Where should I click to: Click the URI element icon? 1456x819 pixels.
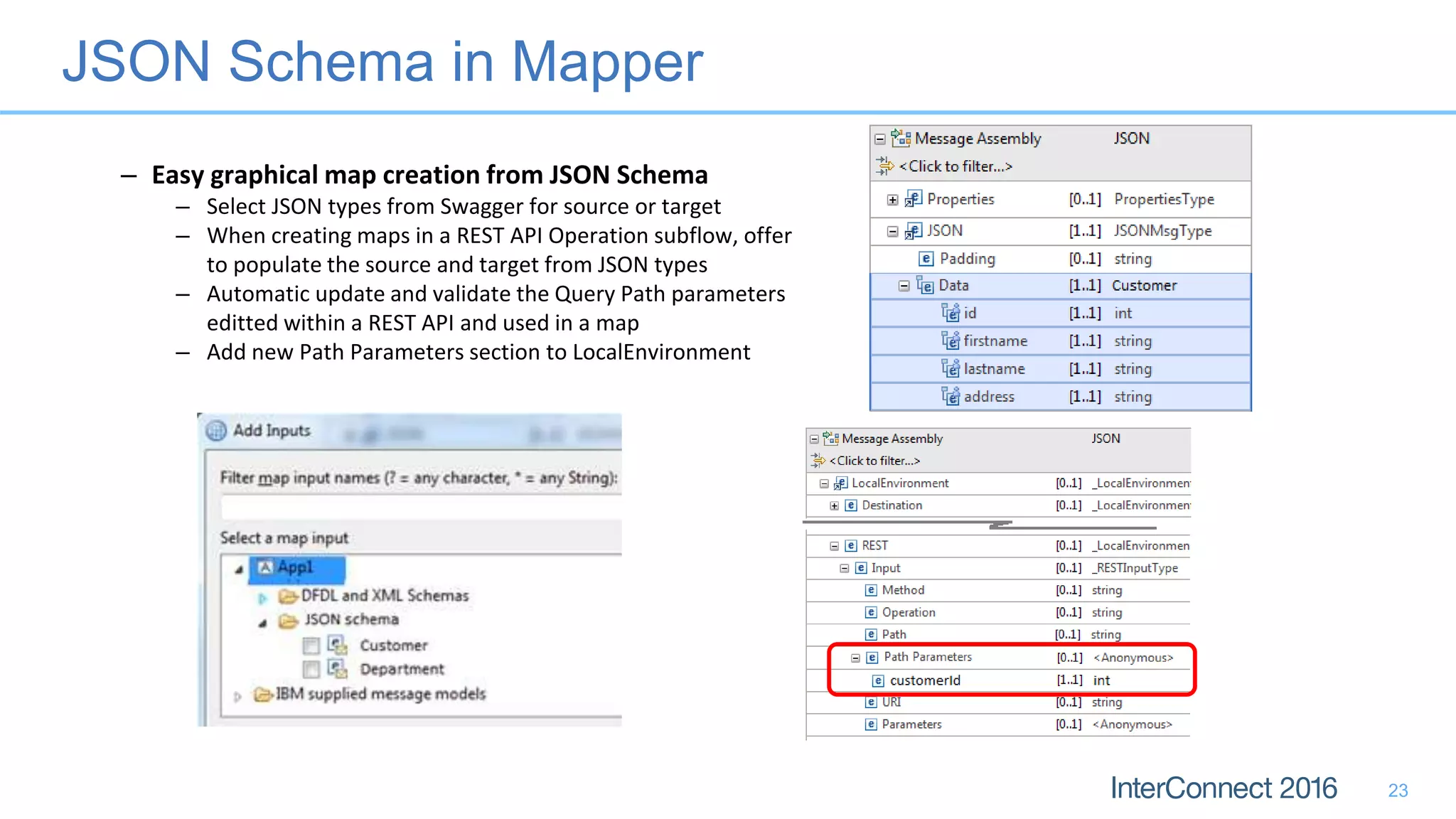[871, 702]
